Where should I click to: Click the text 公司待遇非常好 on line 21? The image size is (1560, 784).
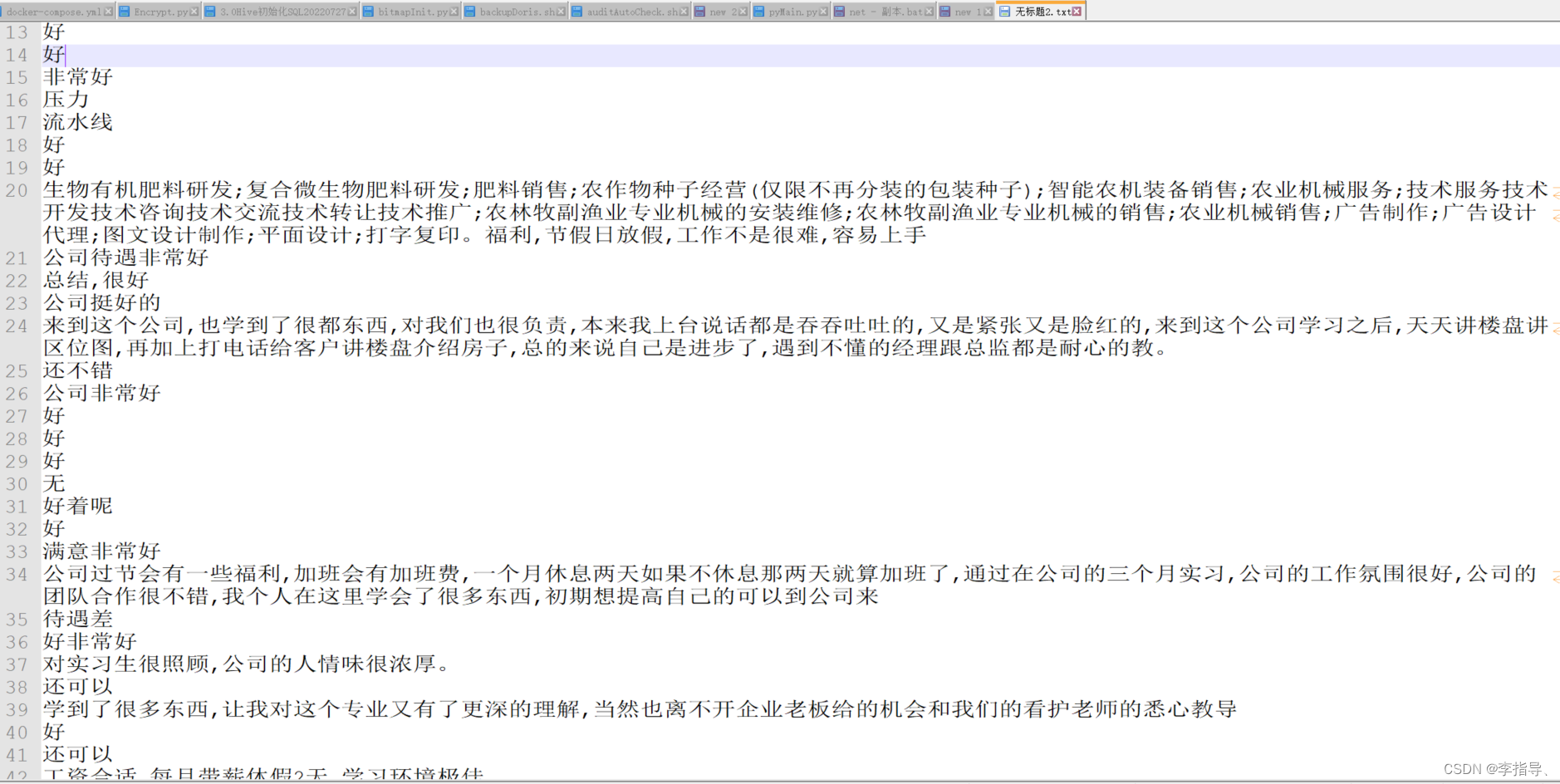click(x=125, y=257)
